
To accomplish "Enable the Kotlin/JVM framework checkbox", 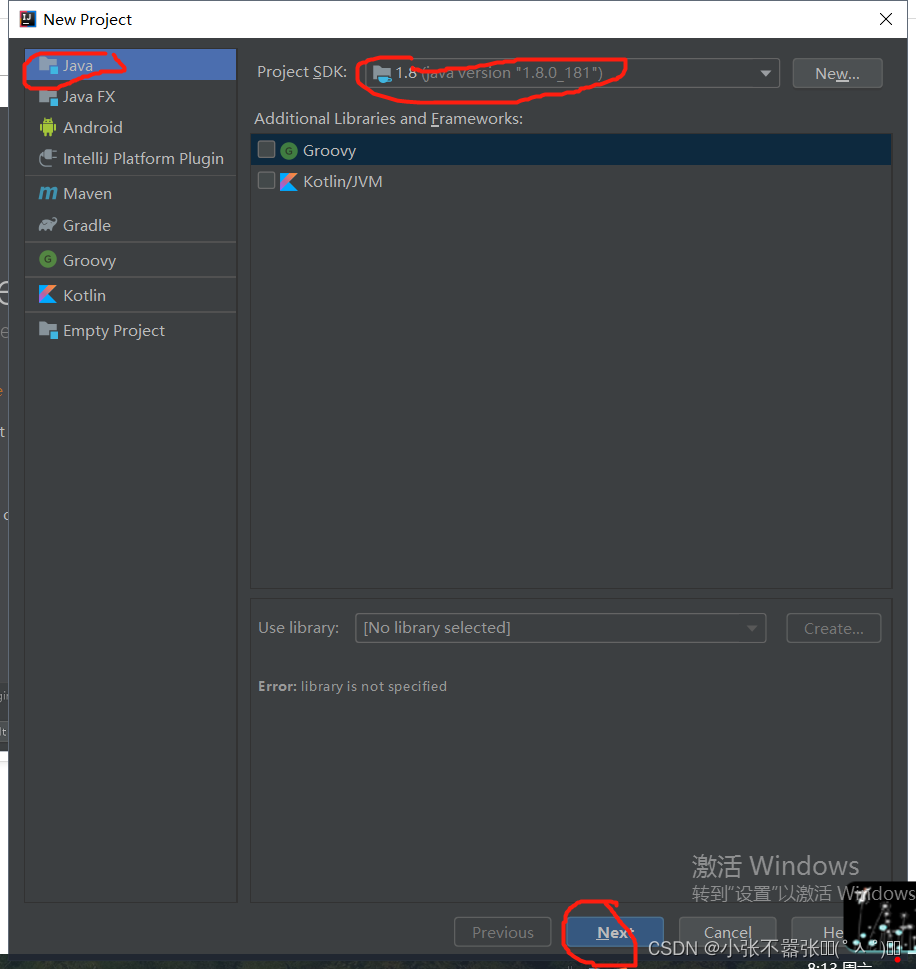I will 266,180.
